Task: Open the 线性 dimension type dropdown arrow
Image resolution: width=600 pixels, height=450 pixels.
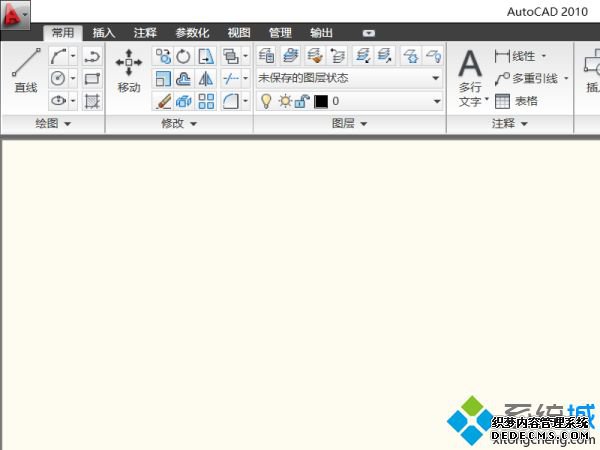Action: 544,56
